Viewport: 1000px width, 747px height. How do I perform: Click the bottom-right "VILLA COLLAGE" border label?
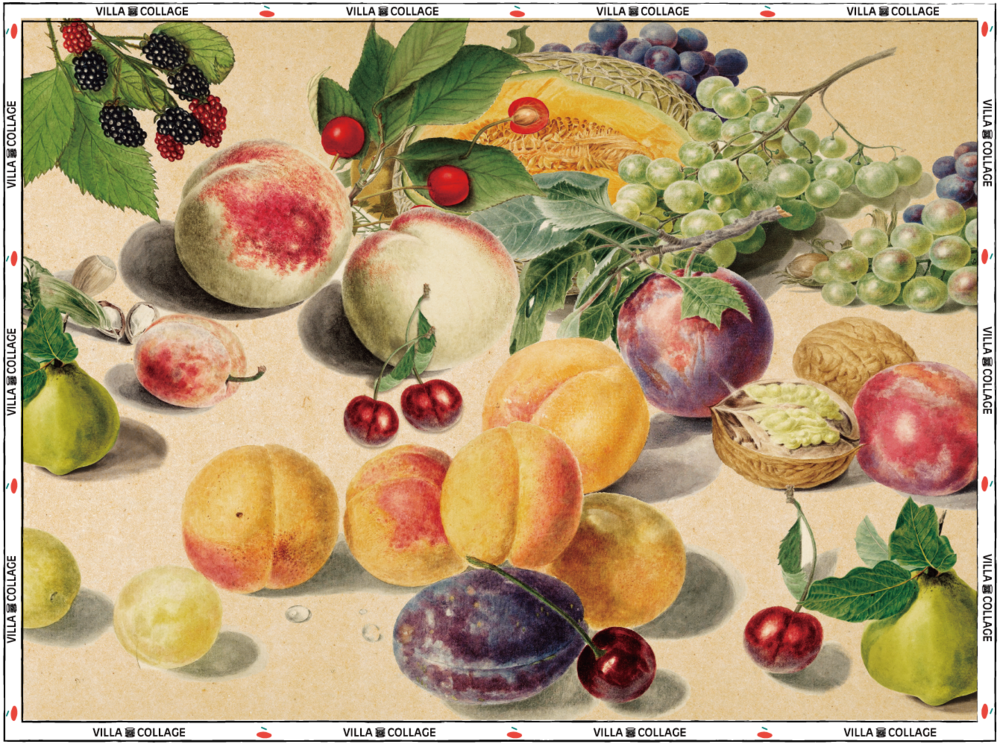pyautogui.click(x=892, y=733)
